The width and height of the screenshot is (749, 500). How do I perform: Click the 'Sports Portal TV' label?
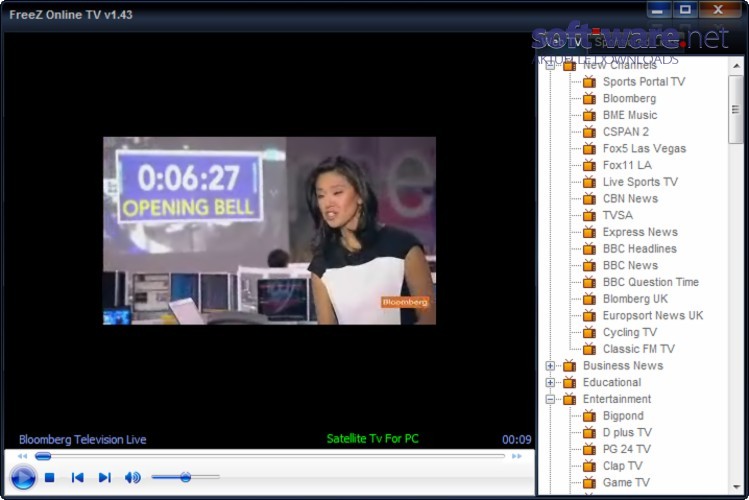tap(644, 82)
